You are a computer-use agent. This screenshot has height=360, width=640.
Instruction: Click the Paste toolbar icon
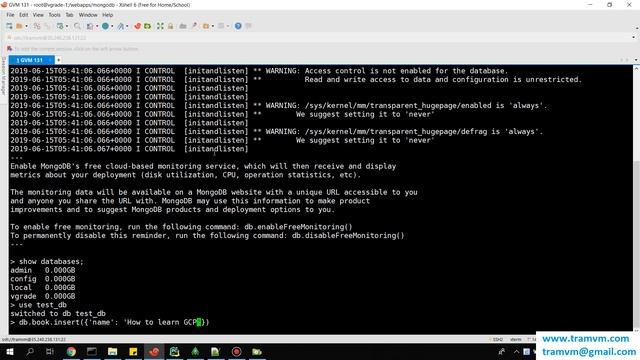point(47,26)
